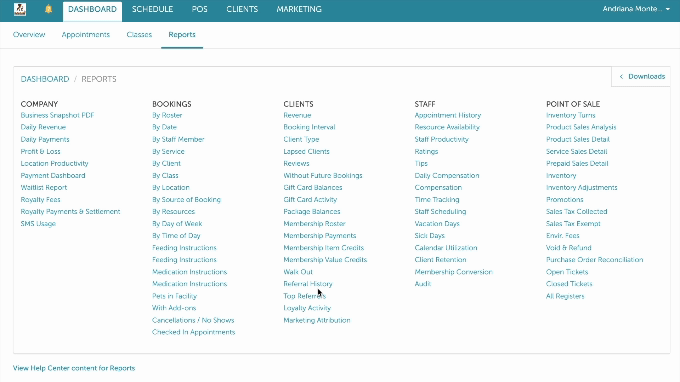Open bookings By Roster report
680x382 pixels.
[167, 115]
